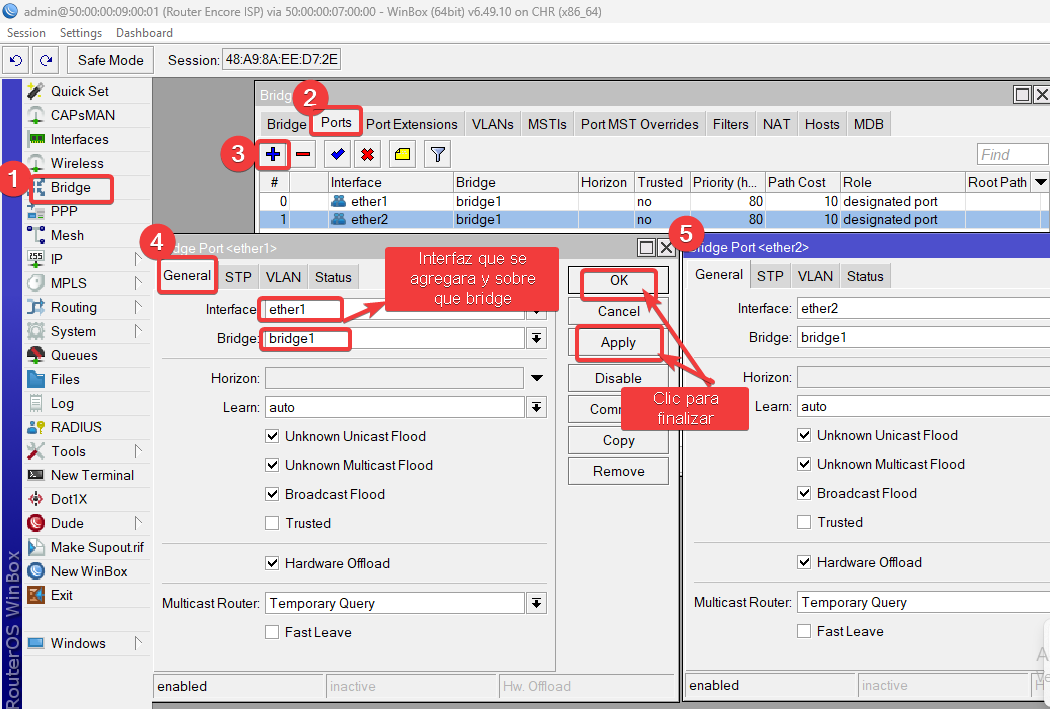
Task: Switch to the VLANs tab
Action: (492, 124)
